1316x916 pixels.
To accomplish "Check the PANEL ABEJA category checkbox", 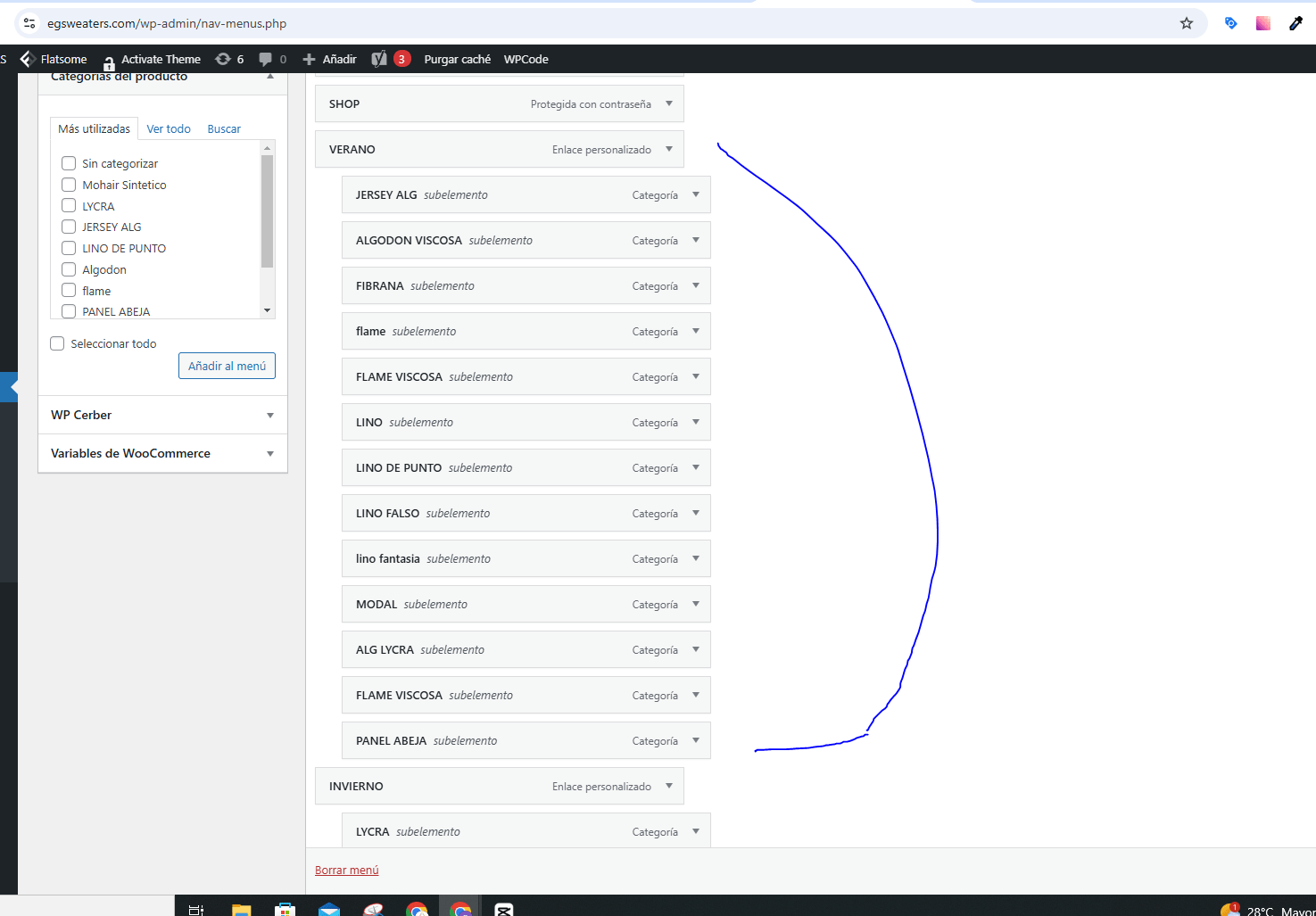I will tap(69, 311).
